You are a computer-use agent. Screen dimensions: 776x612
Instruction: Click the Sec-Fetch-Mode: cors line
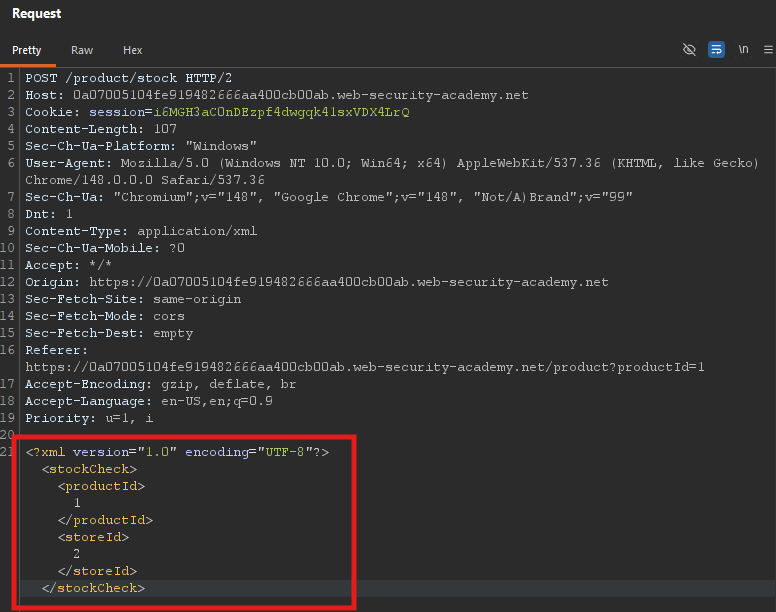(x=105, y=316)
